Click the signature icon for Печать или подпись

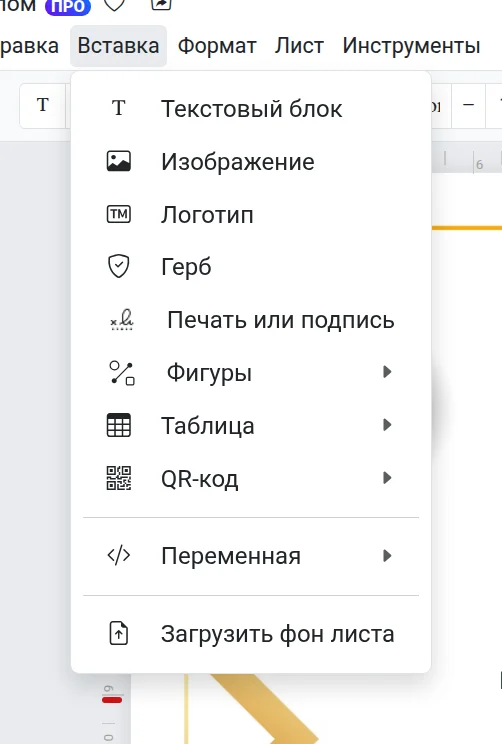(122, 319)
